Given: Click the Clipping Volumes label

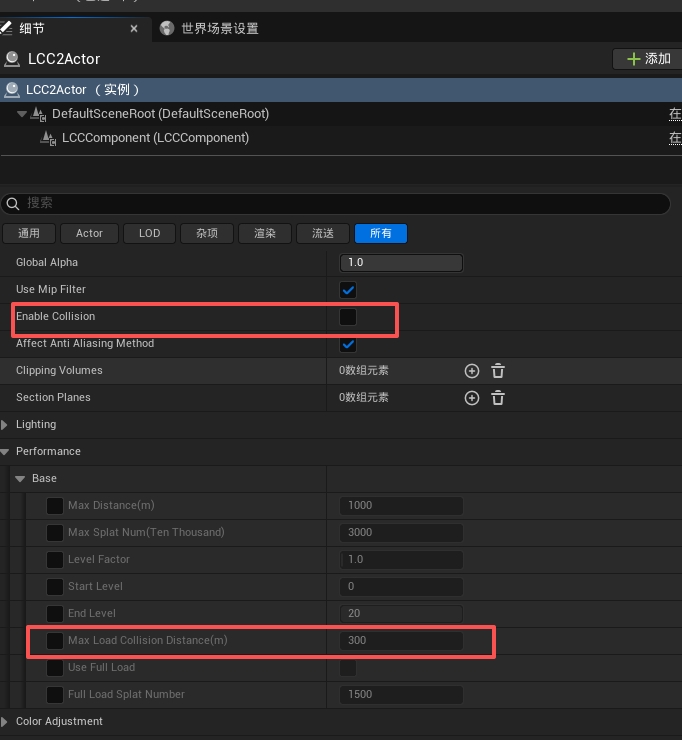Looking at the screenshot, I should pyautogui.click(x=59, y=370).
